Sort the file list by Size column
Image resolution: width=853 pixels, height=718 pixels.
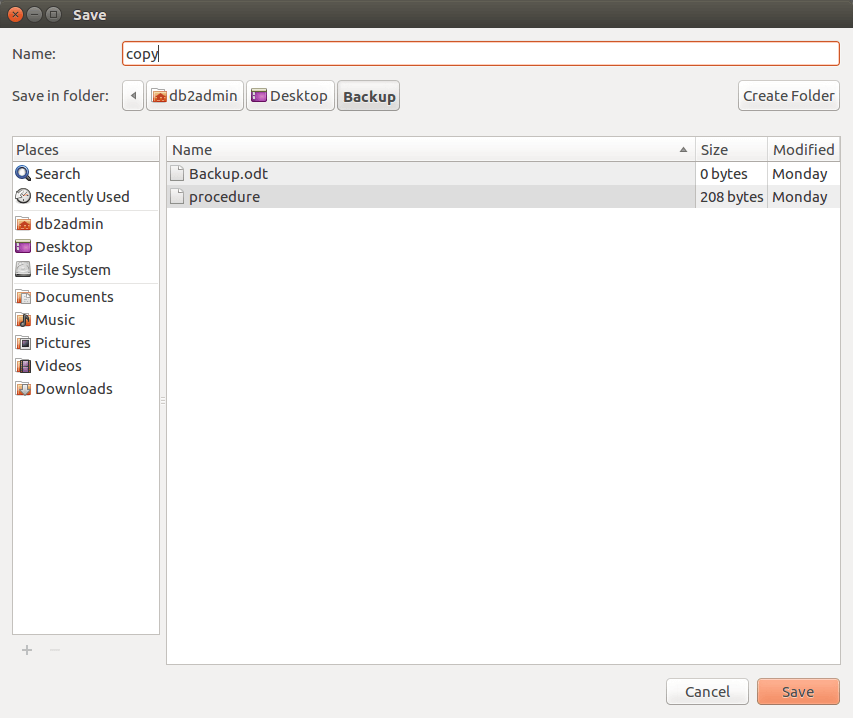click(730, 150)
